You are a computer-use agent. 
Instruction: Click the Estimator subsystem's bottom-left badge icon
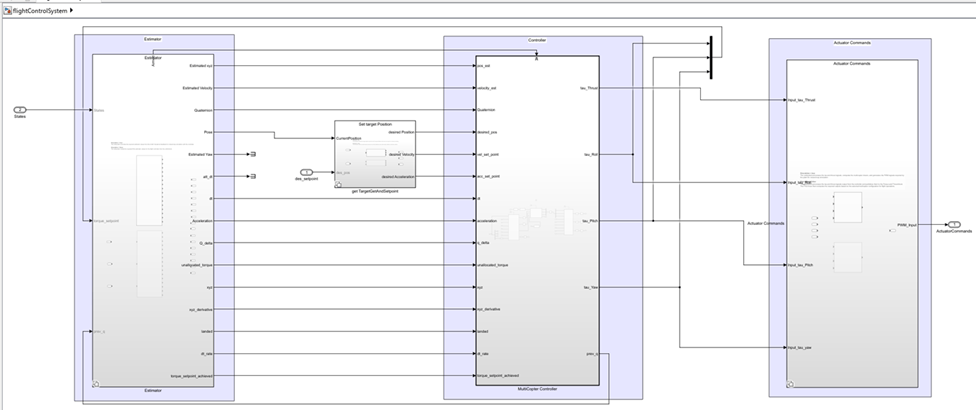[x=96, y=384]
